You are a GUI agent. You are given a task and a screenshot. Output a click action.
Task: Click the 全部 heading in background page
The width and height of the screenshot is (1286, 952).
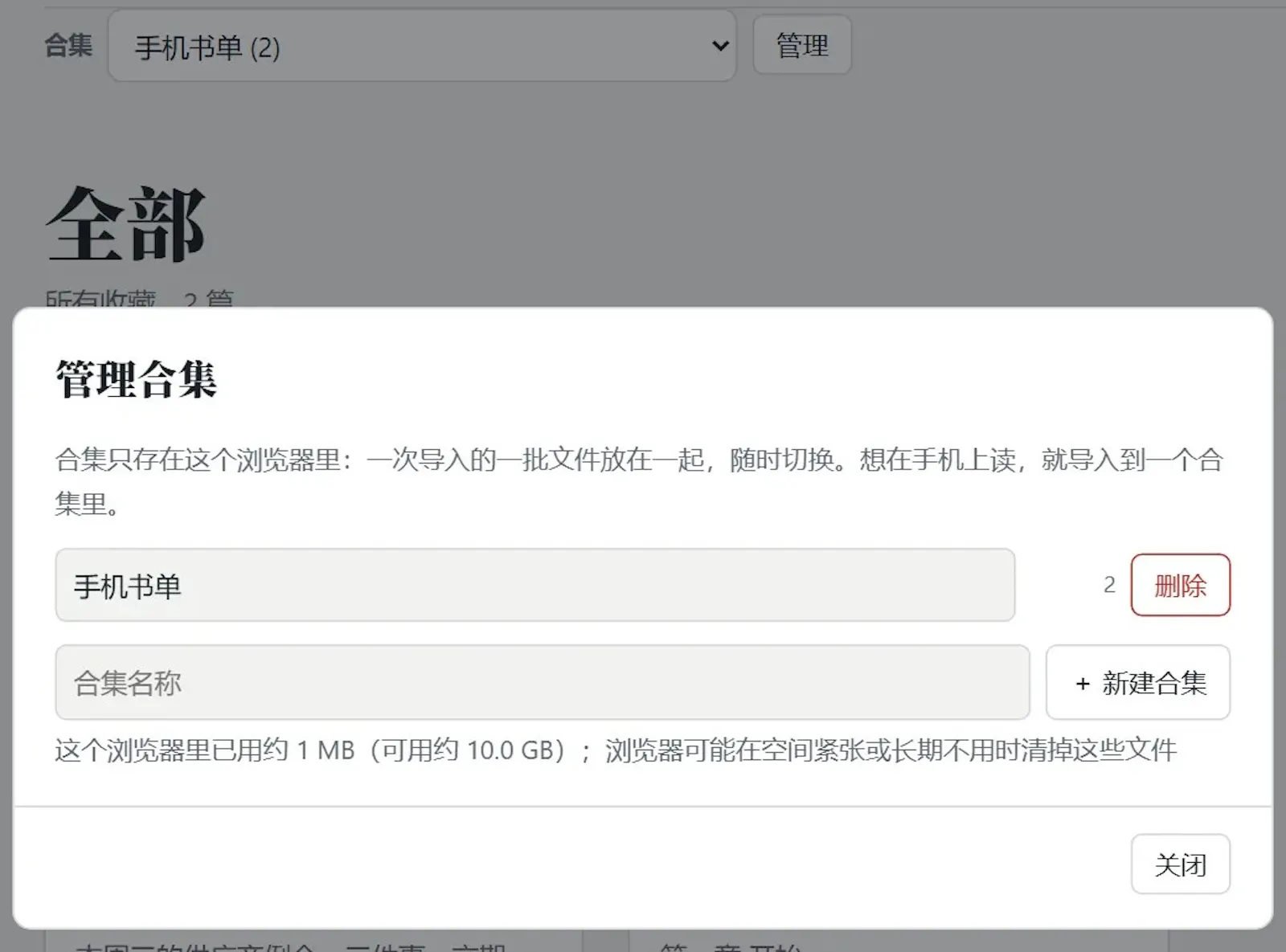click(x=126, y=224)
